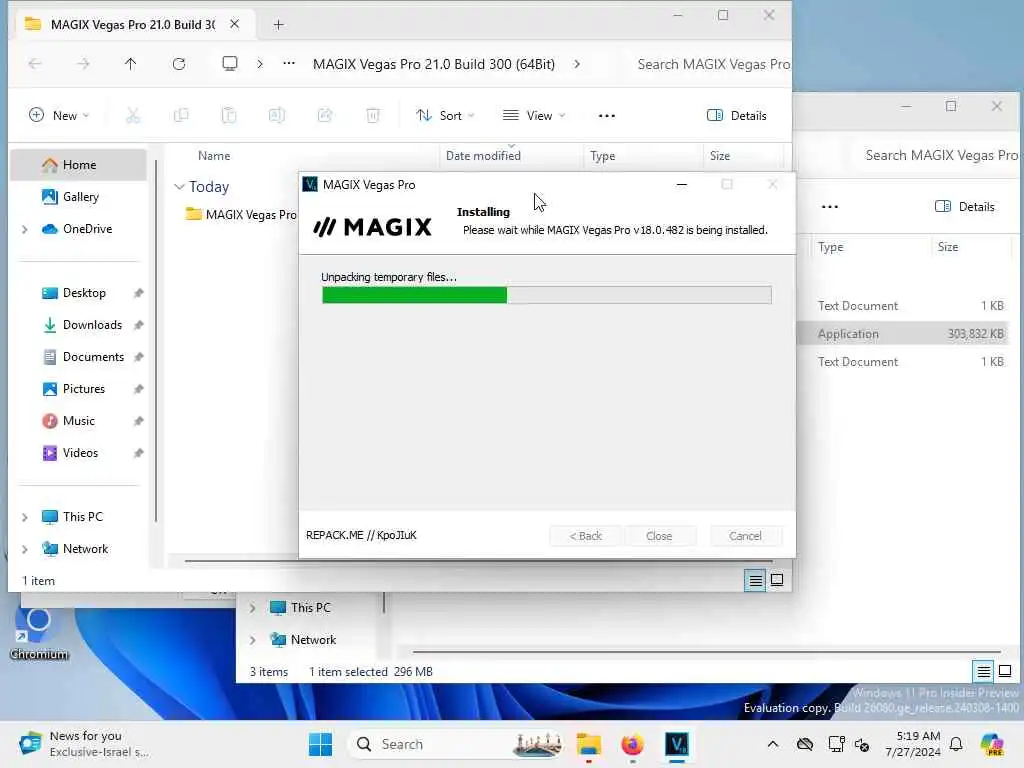This screenshot has width=1024, height=768.
Task: Toggle Details pane in back Explorer window
Action: (965, 207)
